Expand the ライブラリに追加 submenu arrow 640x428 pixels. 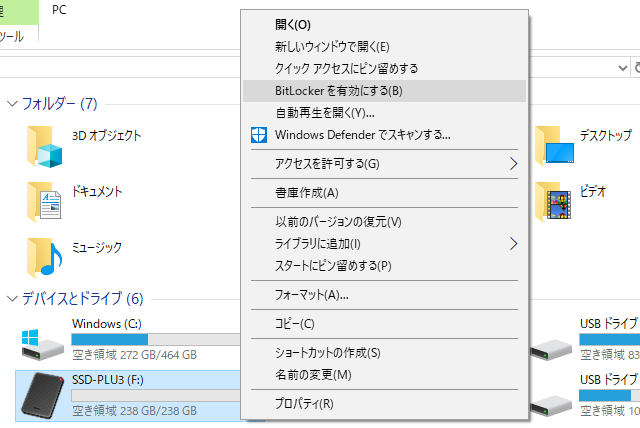click(x=513, y=244)
